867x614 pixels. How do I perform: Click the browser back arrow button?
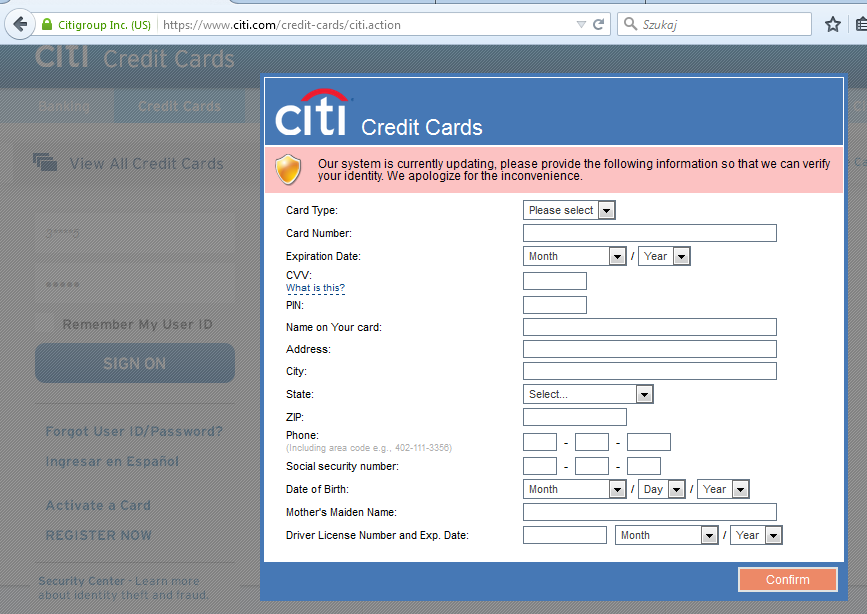19,24
